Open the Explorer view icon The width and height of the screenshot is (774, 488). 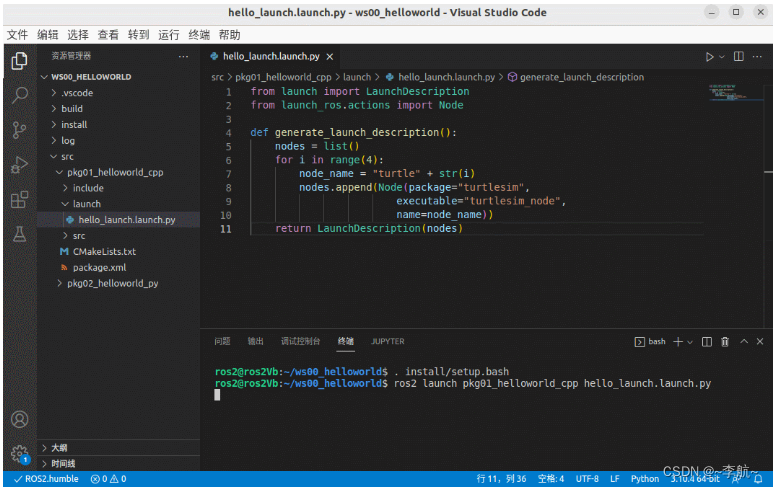coord(19,61)
